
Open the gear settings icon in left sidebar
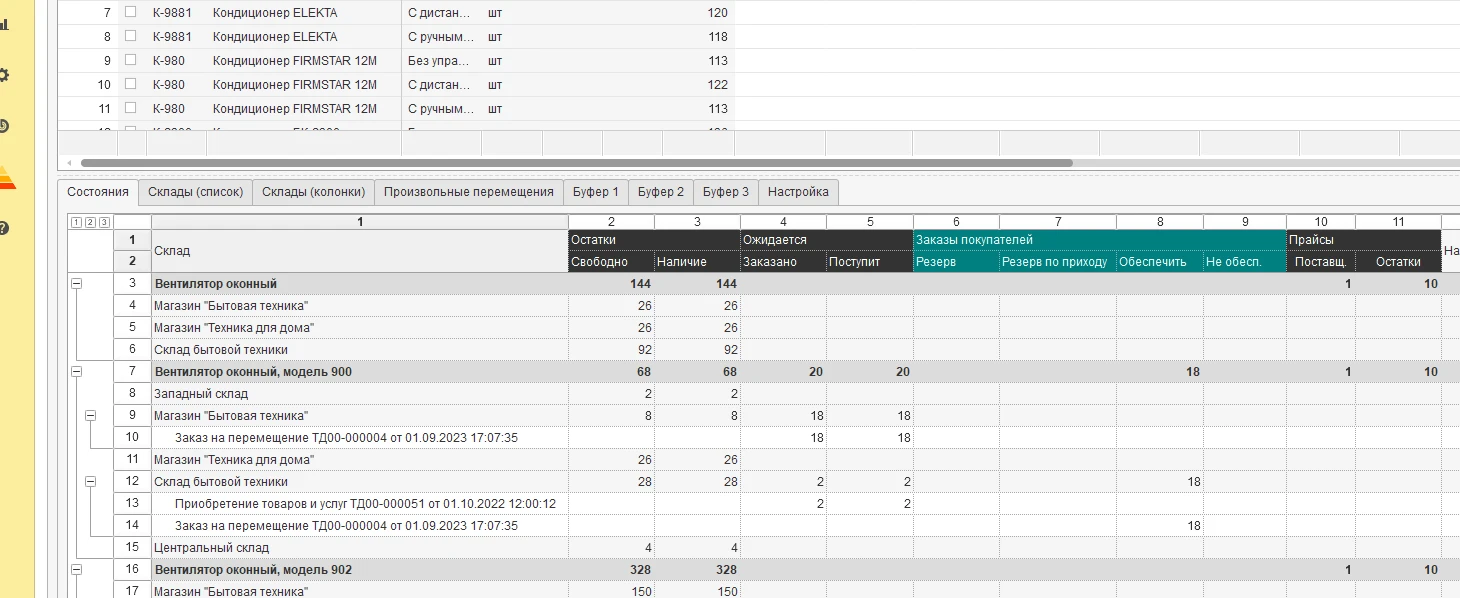(x=4, y=75)
